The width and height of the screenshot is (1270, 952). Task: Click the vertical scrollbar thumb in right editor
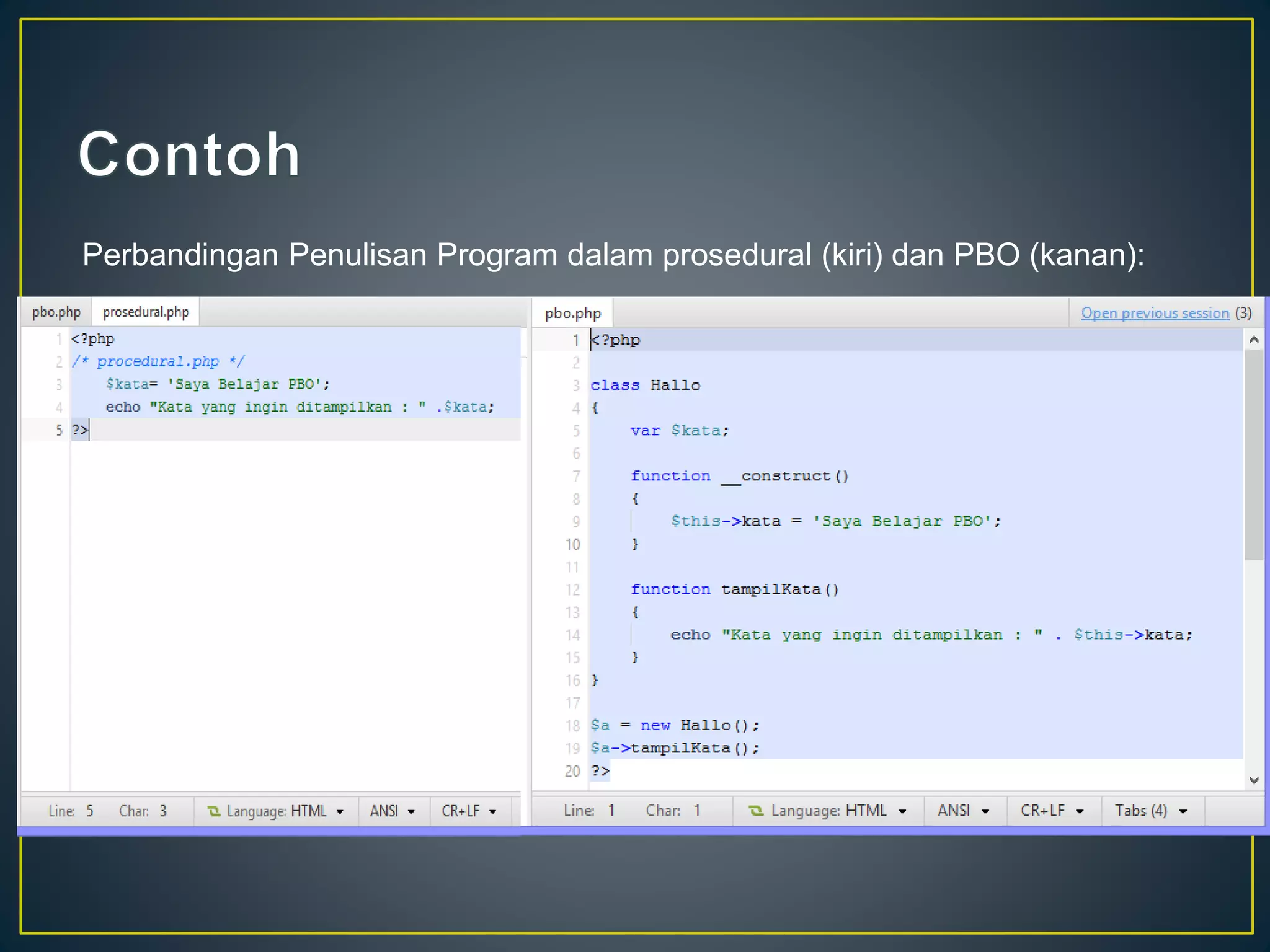tap(1253, 456)
